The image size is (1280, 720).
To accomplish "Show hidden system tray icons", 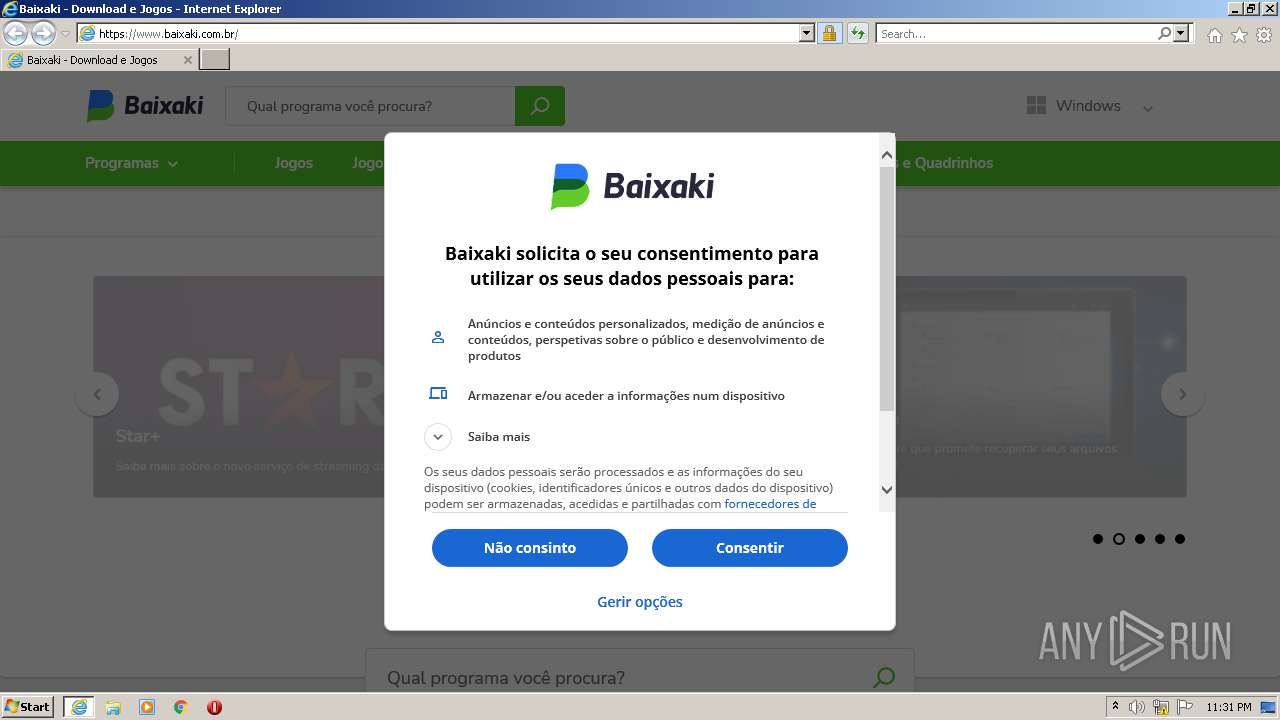I will pyautogui.click(x=1115, y=707).
